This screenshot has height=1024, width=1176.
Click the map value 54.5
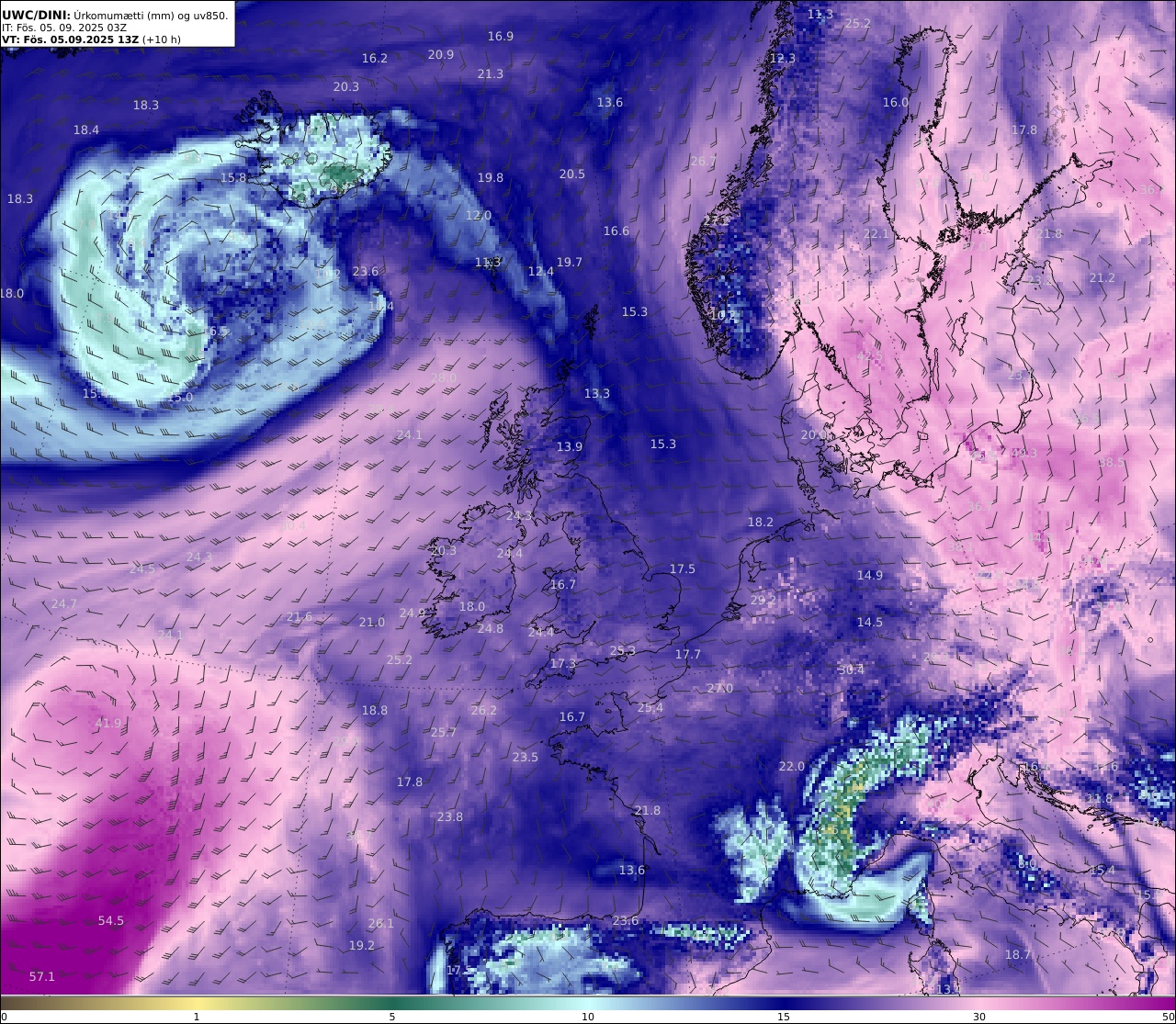pyautogui.click(x=111, y=921)
